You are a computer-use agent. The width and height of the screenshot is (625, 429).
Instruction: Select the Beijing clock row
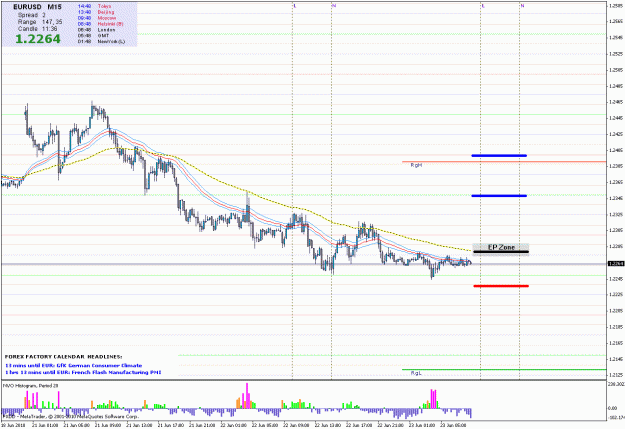96,12
